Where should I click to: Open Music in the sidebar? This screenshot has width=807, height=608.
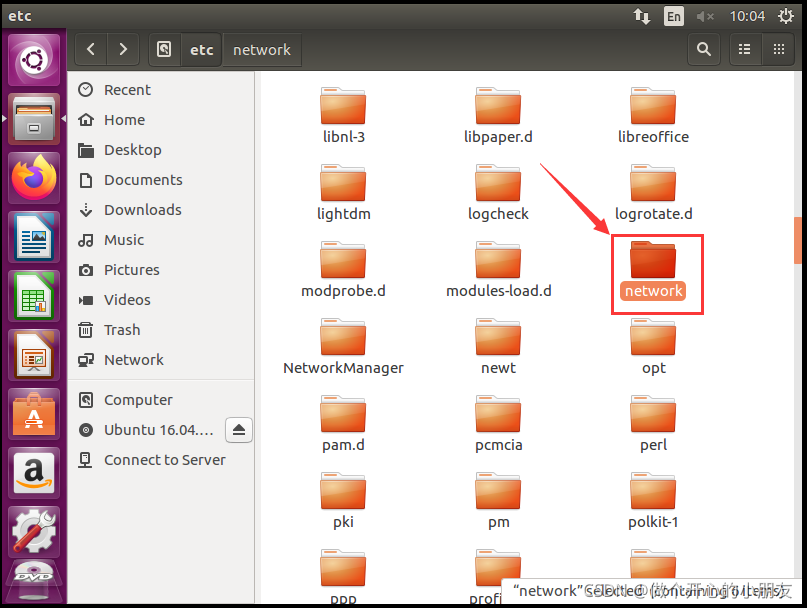(x=161, y=240)
